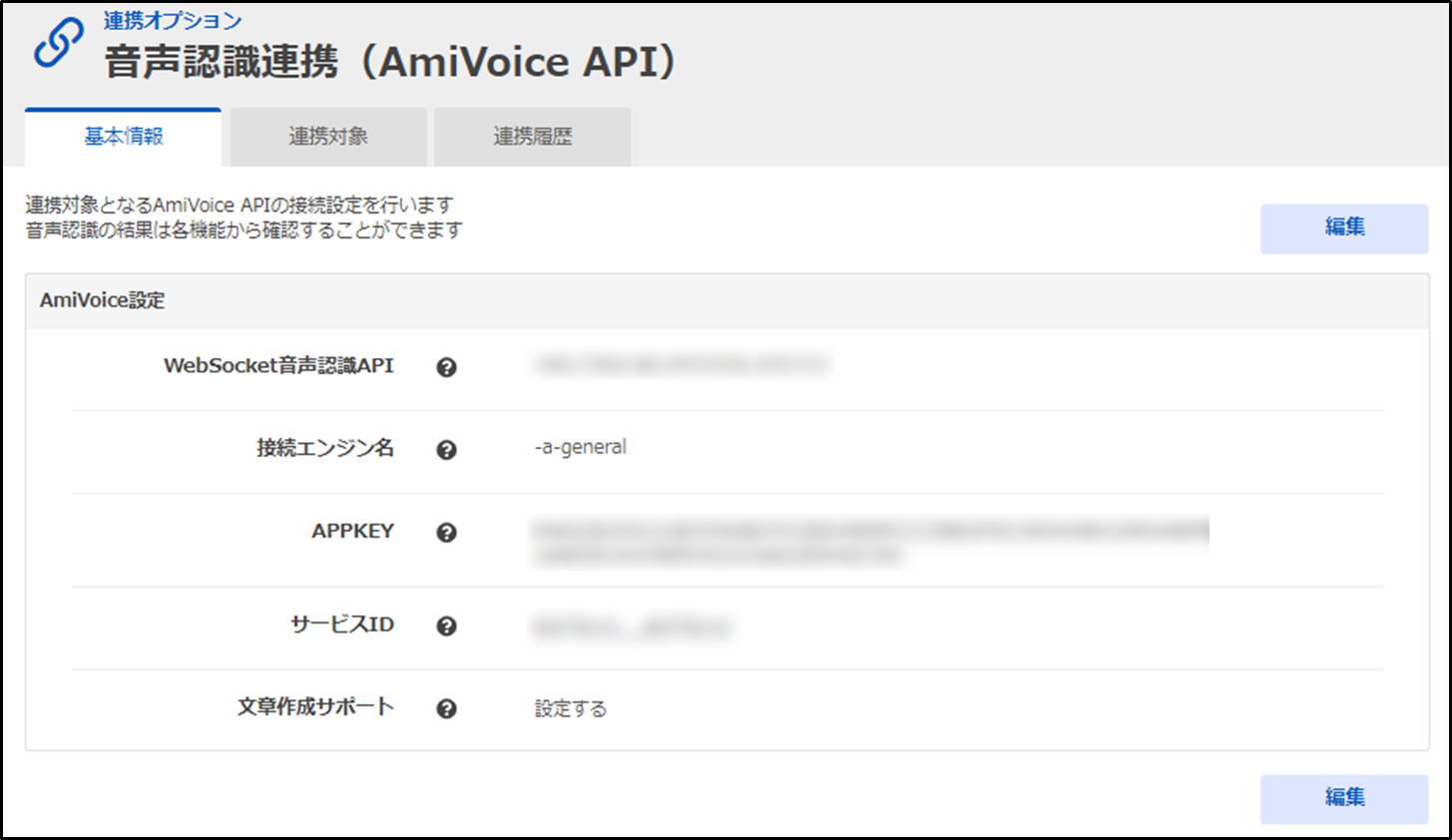
Task: Switch to the 連携履歴 tab
Action: 532,137
